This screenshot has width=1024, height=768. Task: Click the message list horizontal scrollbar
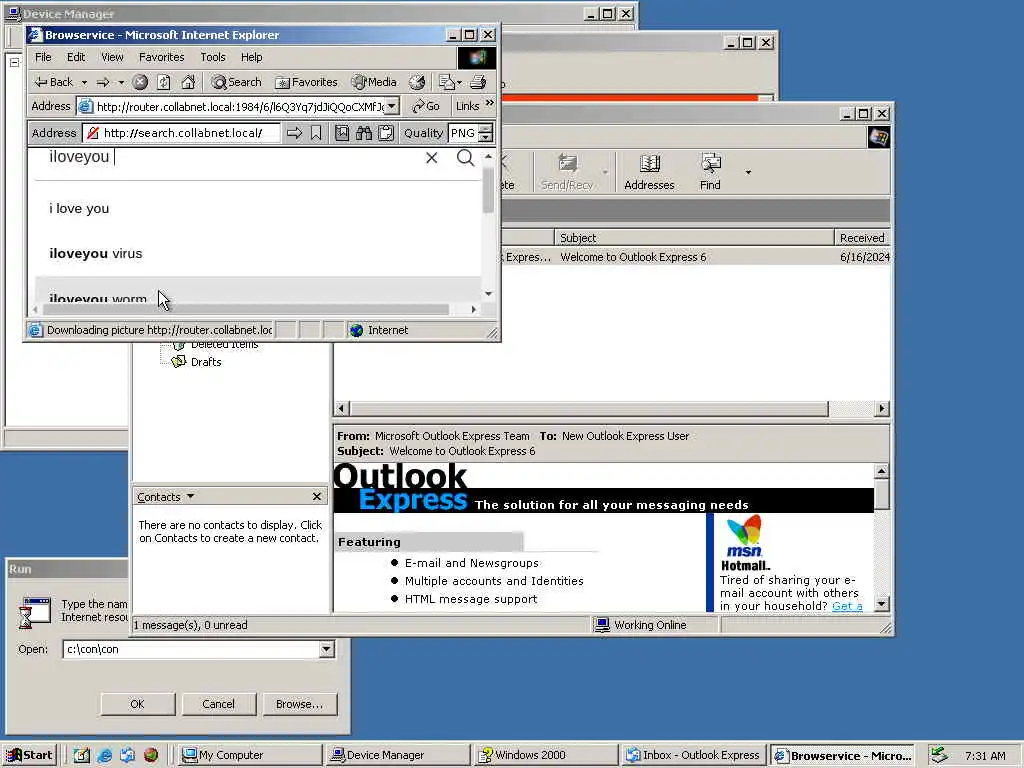[x=589, y=409]
